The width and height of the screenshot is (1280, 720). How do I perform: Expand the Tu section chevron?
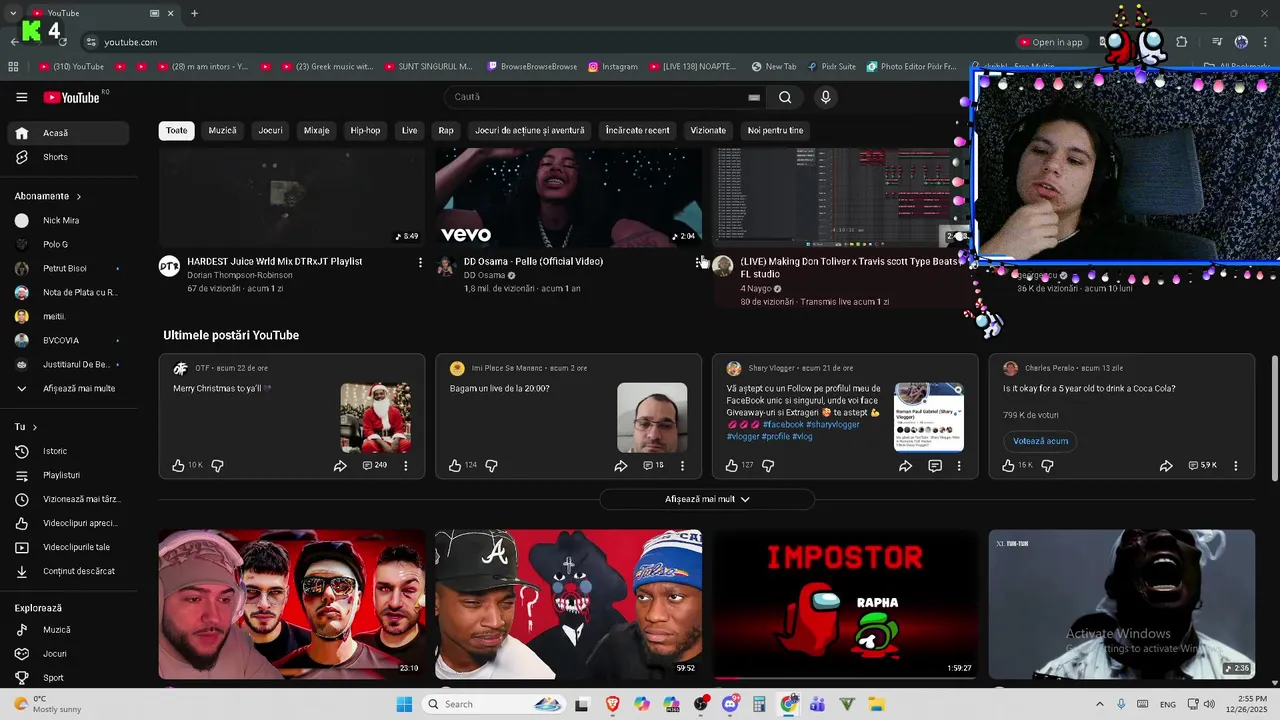tap(35, 427)
